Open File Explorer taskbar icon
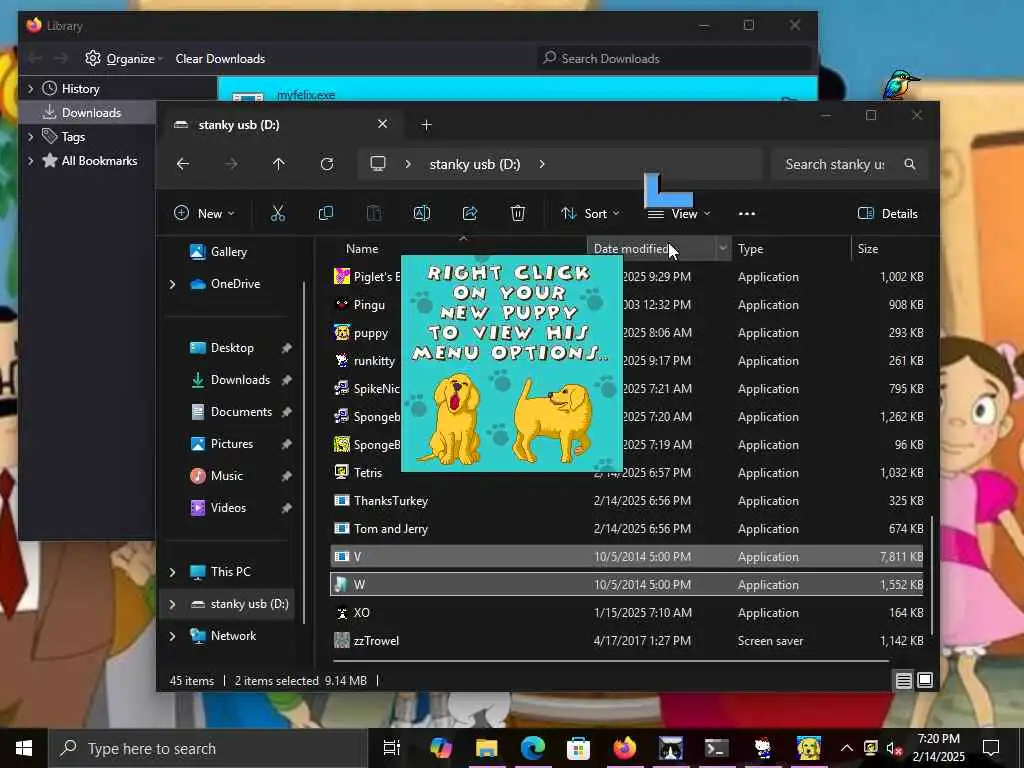This screenshot has width=1024, height=768. [x=487, y=748]
